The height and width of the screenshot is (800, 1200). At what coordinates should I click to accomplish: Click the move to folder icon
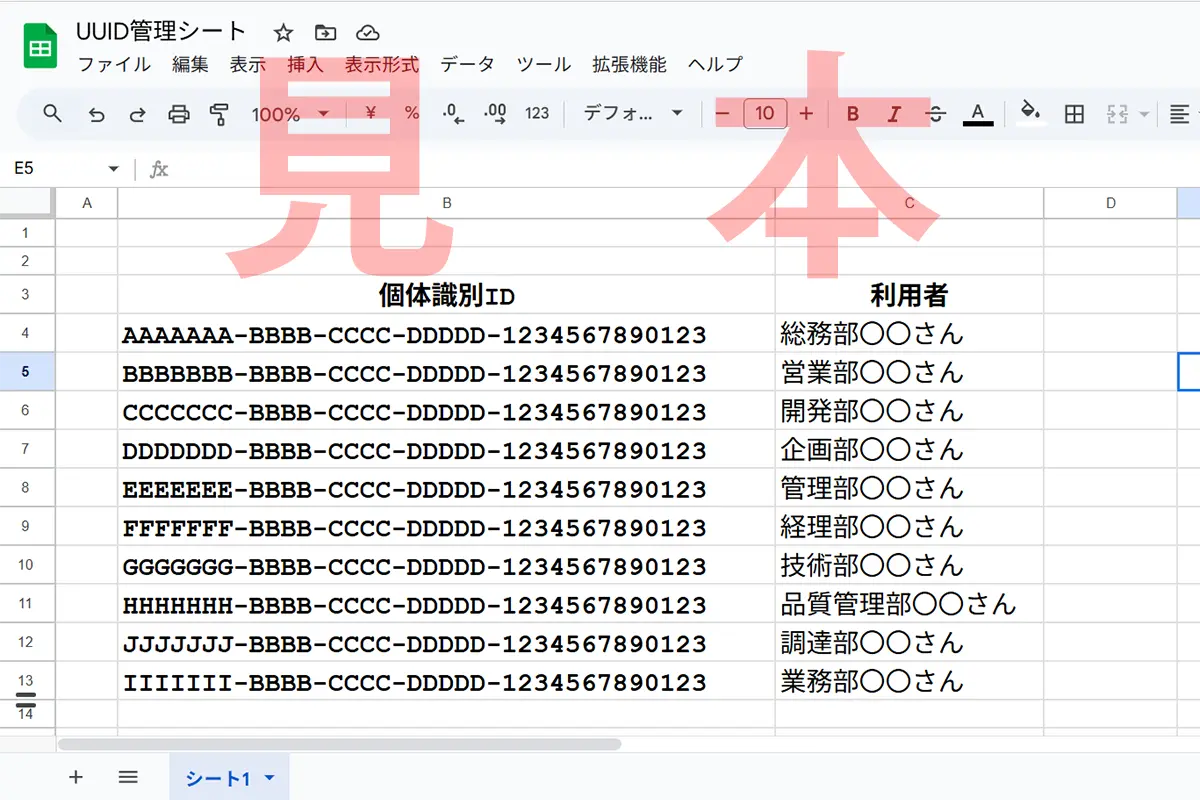click(x=325, y=33)
